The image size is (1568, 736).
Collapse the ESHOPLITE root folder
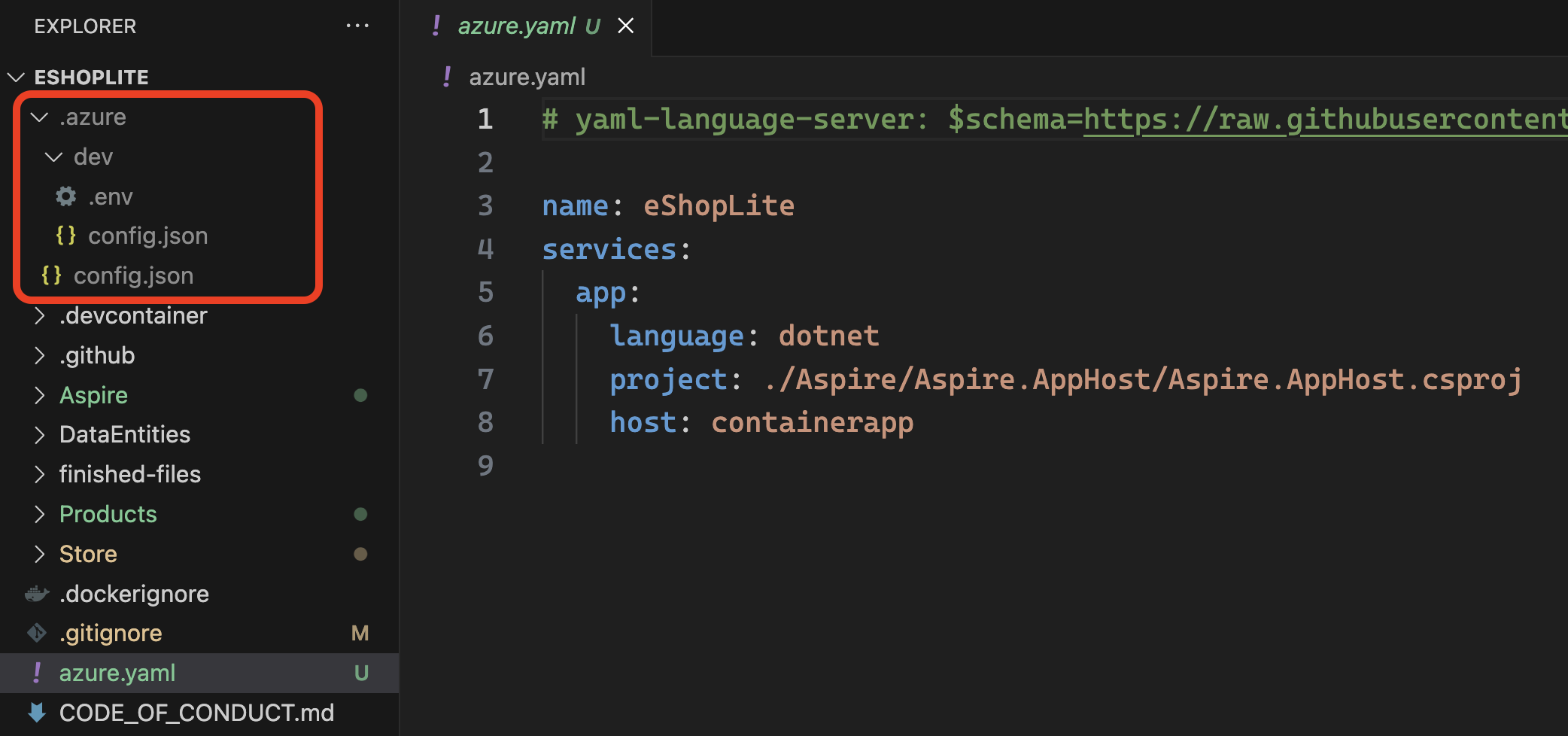coord(16,77)
